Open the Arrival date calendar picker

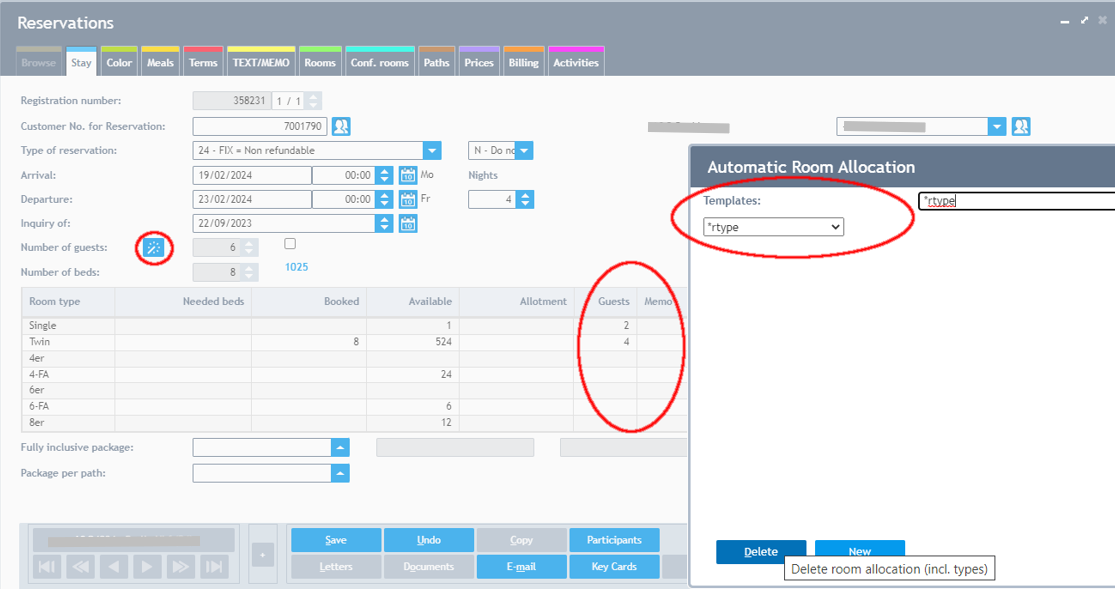408,175
